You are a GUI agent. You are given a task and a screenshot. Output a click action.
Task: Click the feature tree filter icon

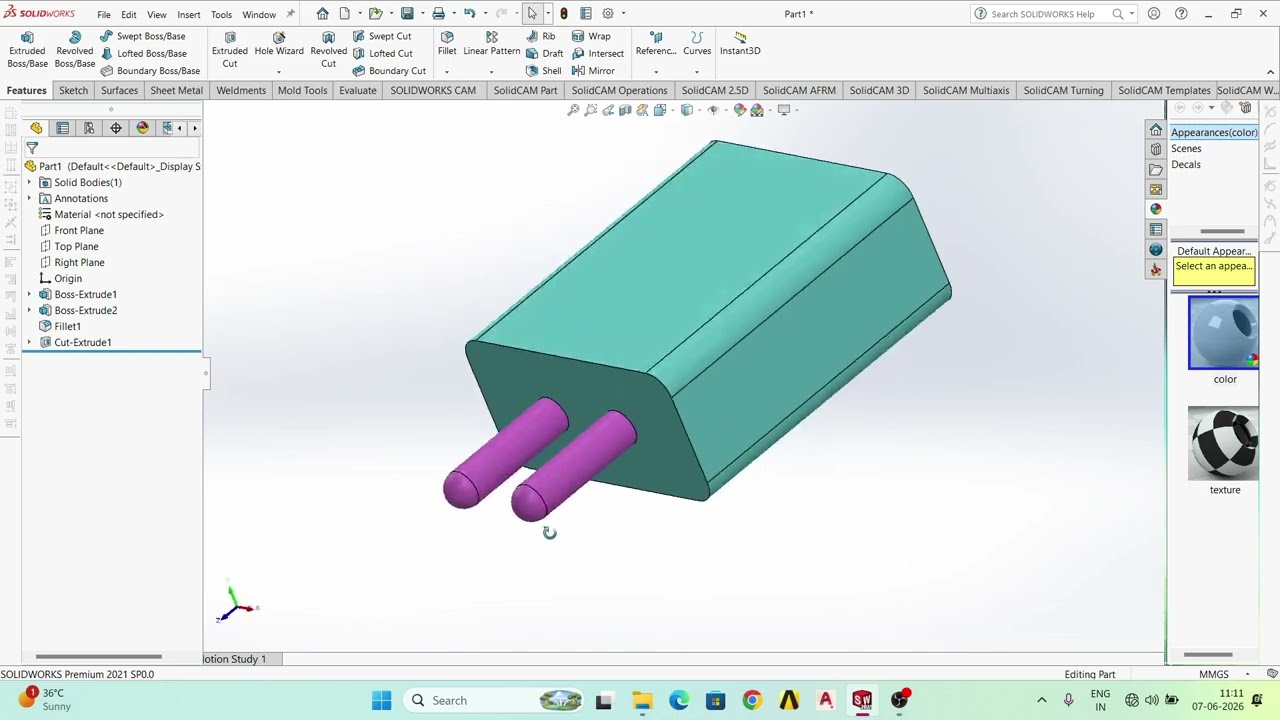coord(32,148)
